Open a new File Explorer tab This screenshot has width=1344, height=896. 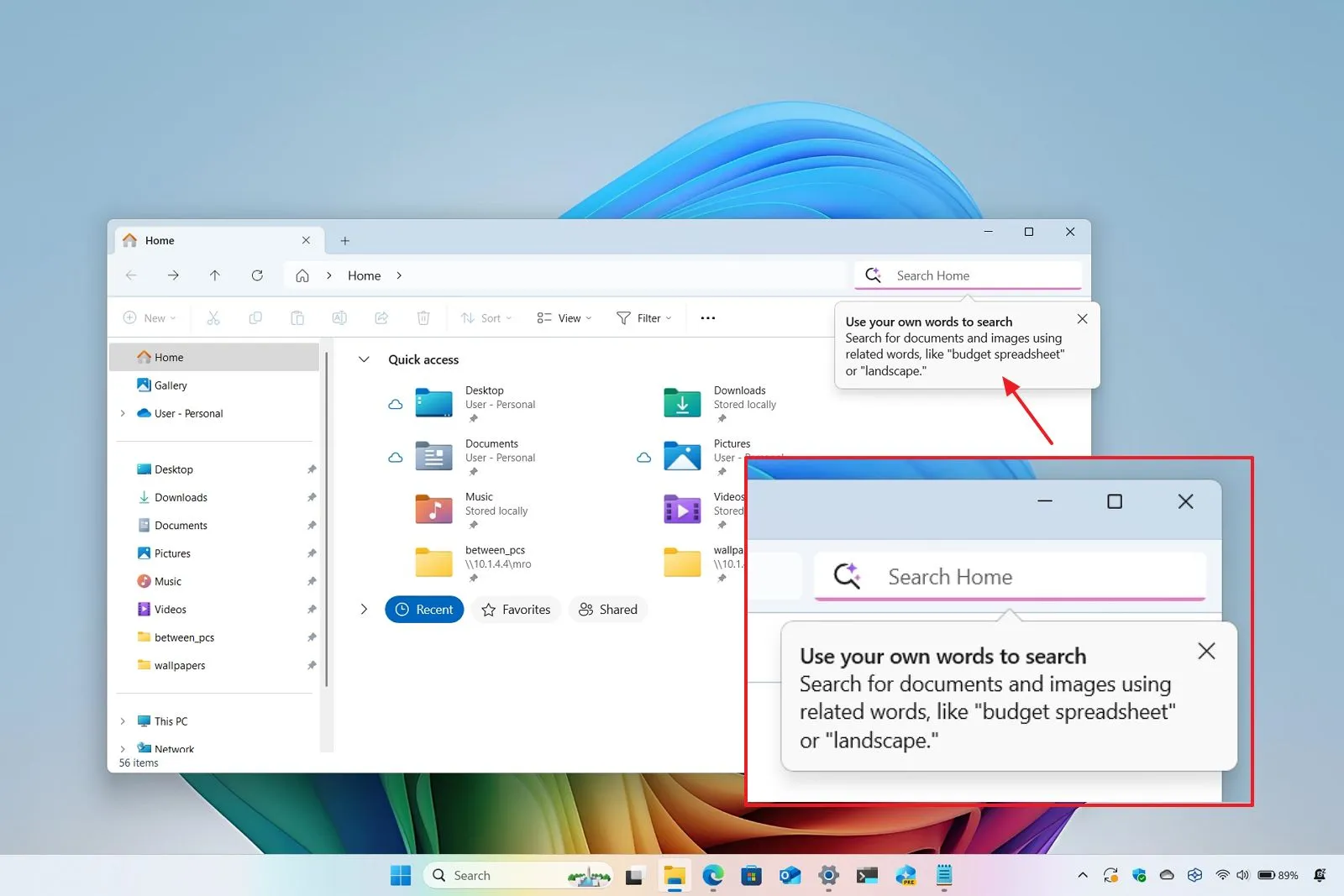pos(344,241)
